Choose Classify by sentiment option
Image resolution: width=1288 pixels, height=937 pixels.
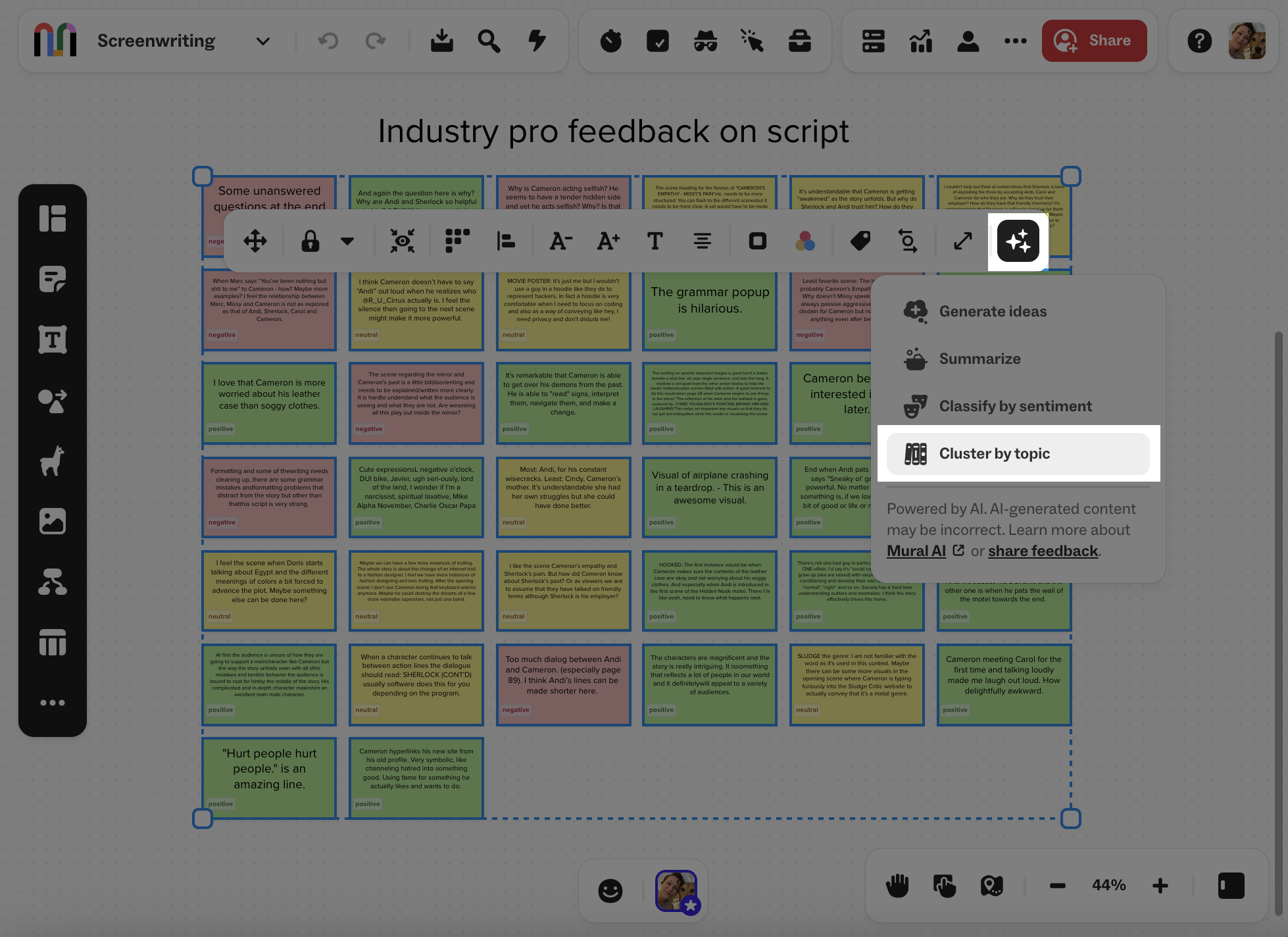(x=1015, y=406)
